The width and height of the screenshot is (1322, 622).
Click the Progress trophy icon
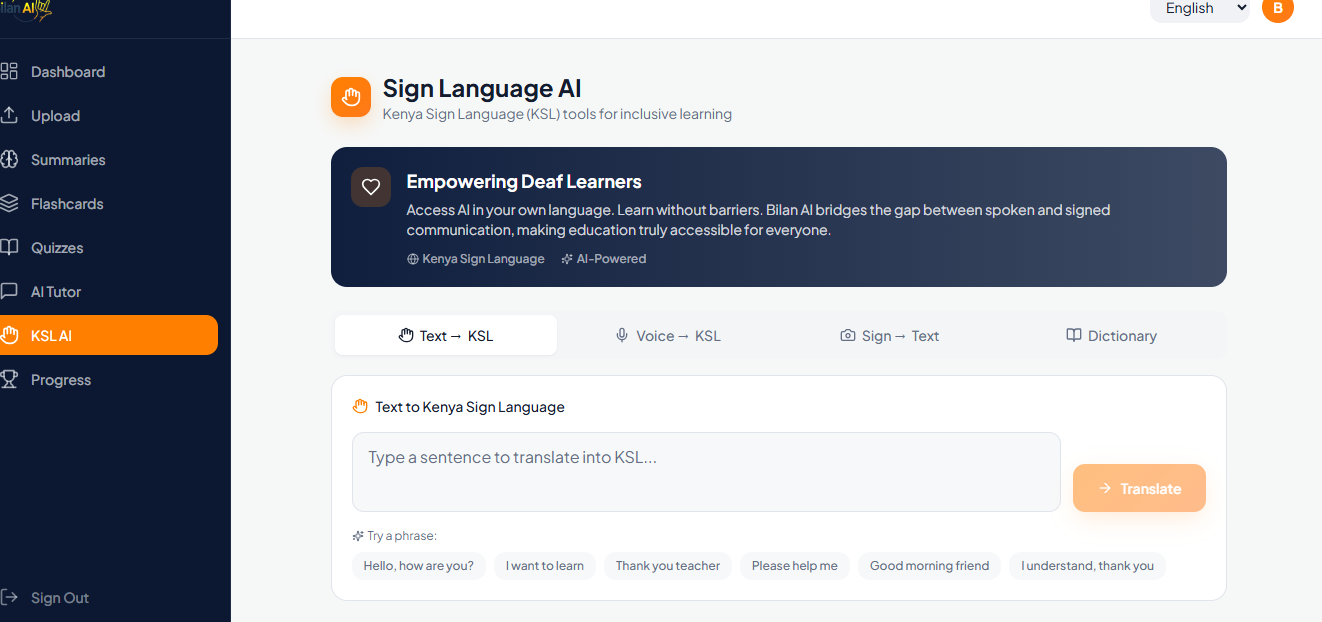(x=9, y=379)
